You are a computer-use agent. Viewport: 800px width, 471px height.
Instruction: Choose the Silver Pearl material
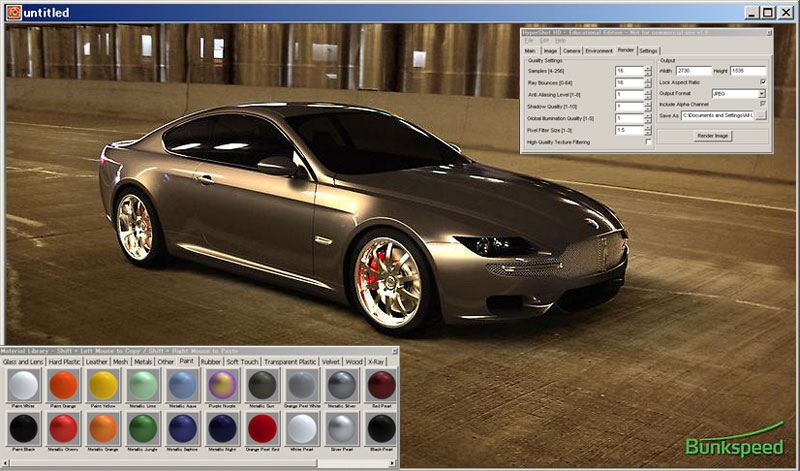tap(341, 429)
